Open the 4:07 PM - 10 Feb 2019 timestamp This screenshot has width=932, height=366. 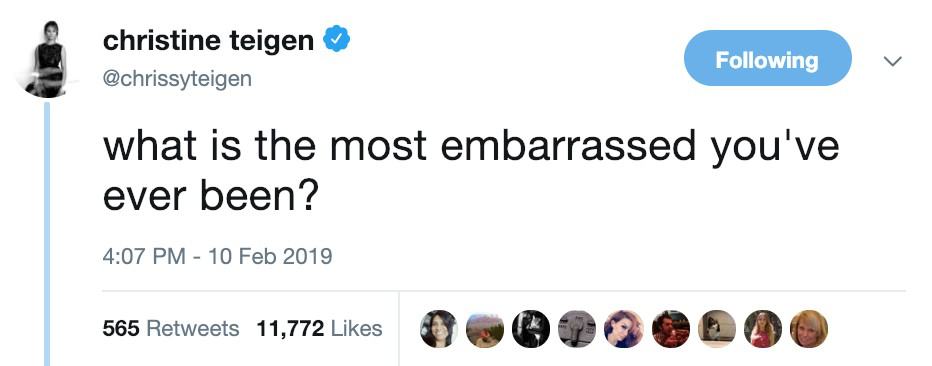pos(218,256)
